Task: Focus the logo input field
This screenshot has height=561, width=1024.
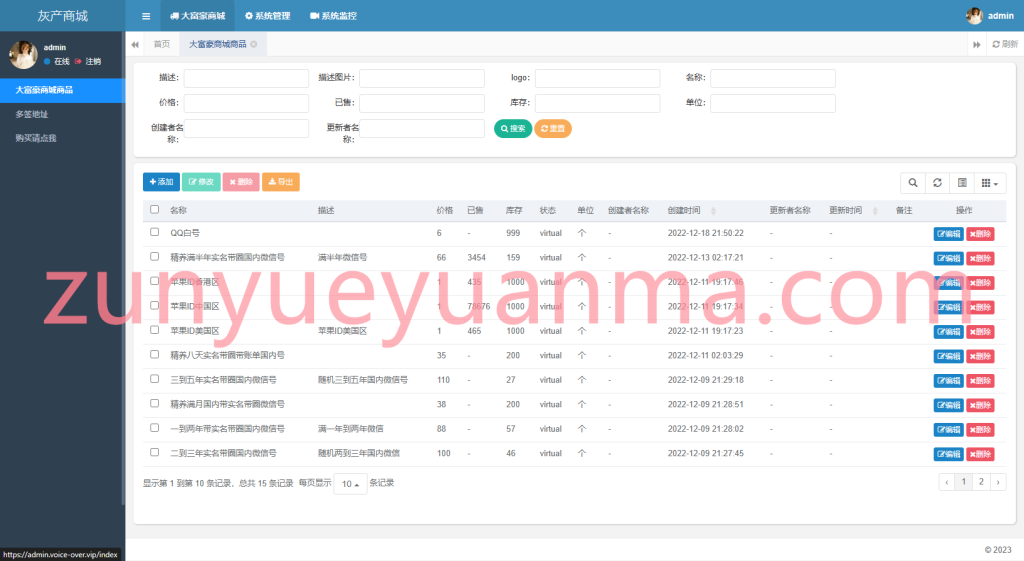Action: [598, 78]
